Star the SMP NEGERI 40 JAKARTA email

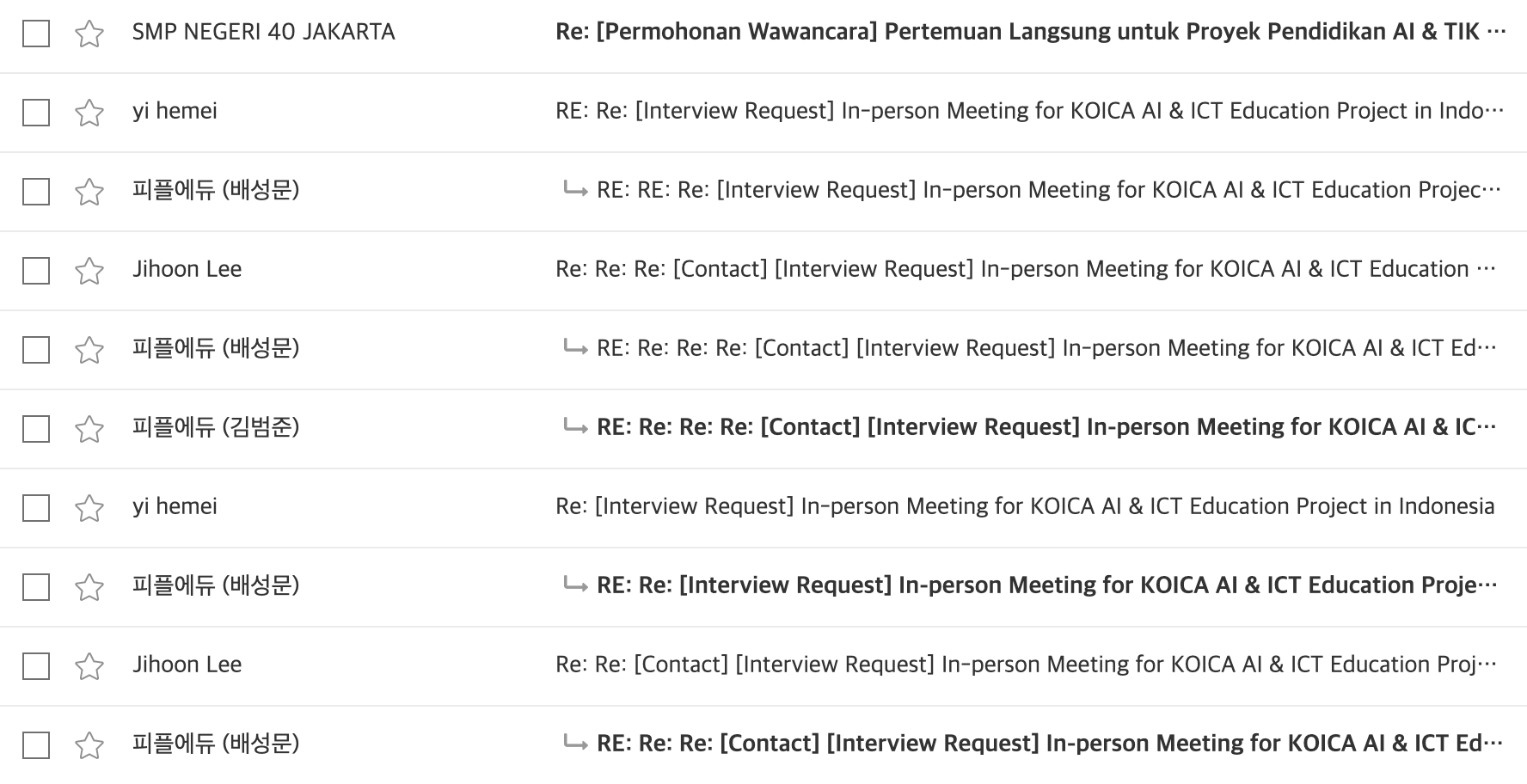click(x=89, y=34)
